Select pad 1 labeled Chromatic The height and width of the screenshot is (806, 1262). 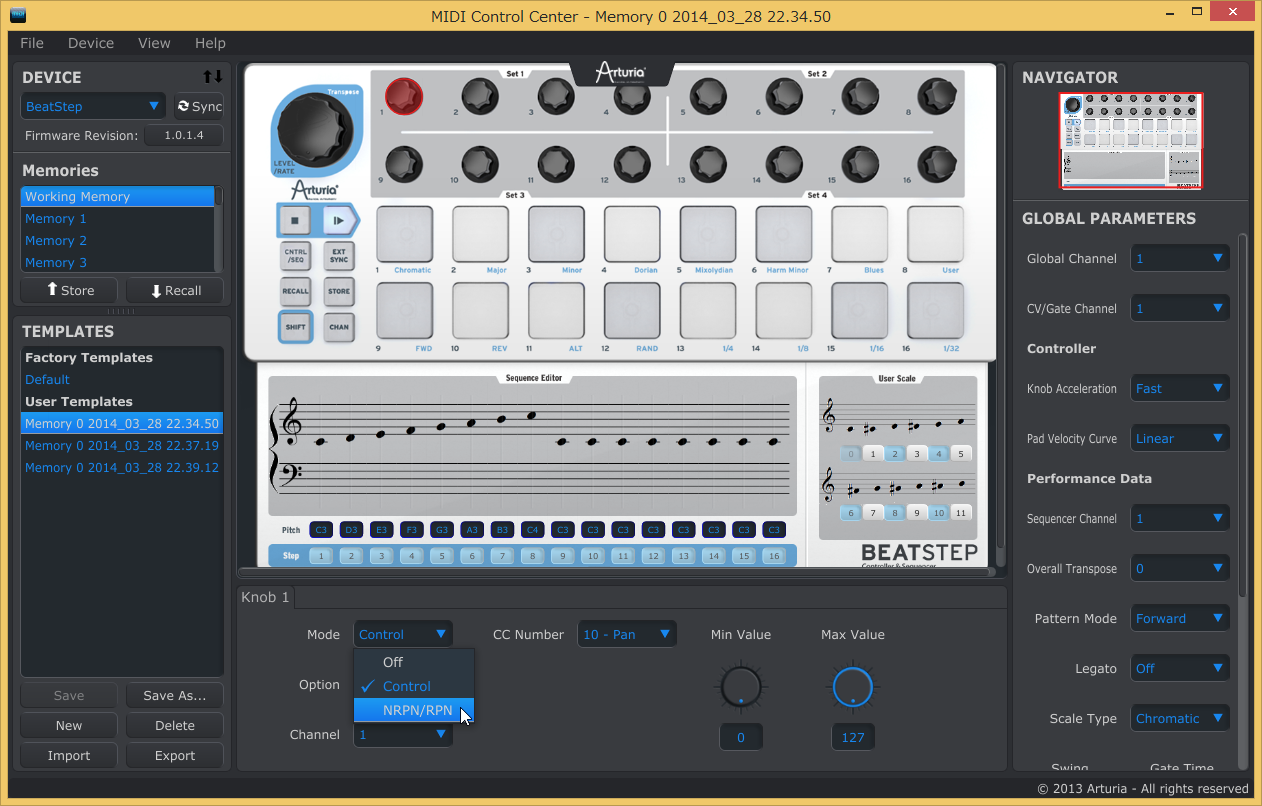pos(405,234)
